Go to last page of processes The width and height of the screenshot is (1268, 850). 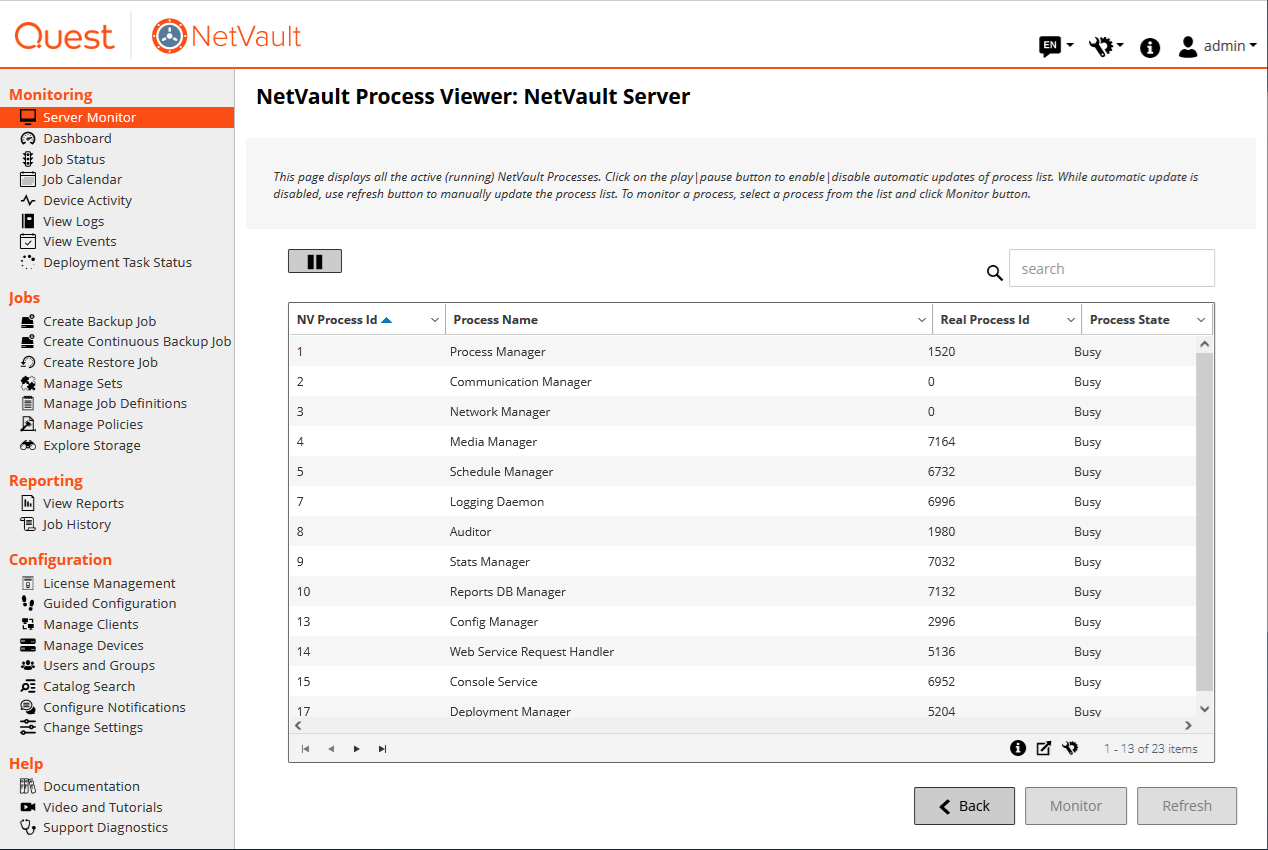coord(383,748)
